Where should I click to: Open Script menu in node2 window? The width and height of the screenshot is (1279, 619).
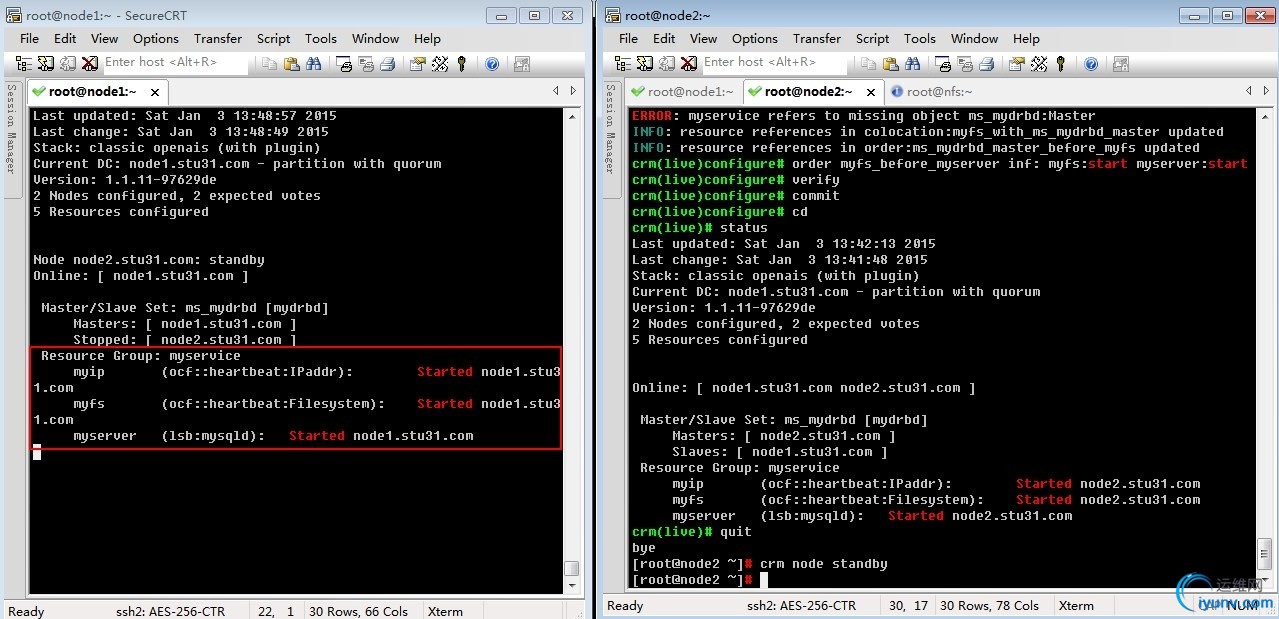(872, 38)
